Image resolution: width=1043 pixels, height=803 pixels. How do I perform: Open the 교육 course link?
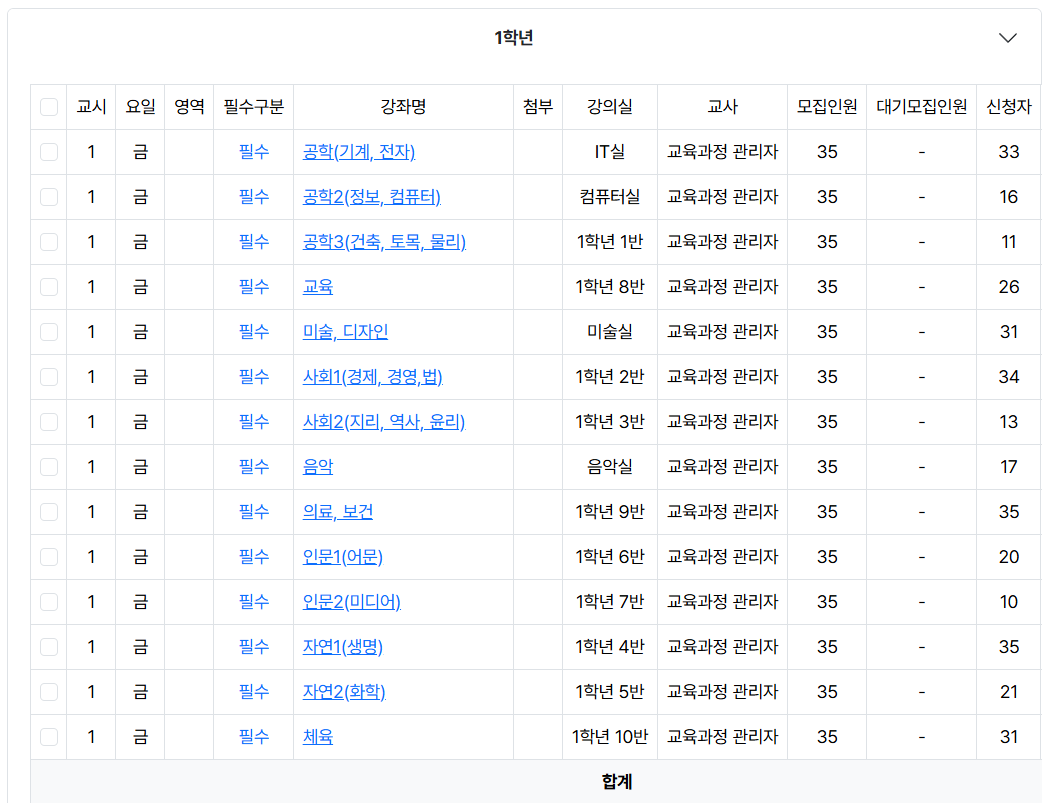coord(317,287)
